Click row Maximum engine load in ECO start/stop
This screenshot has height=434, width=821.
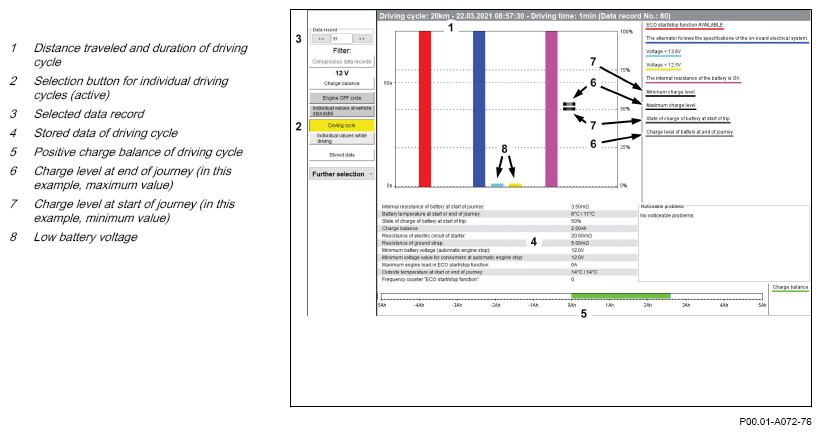[507, 265]
